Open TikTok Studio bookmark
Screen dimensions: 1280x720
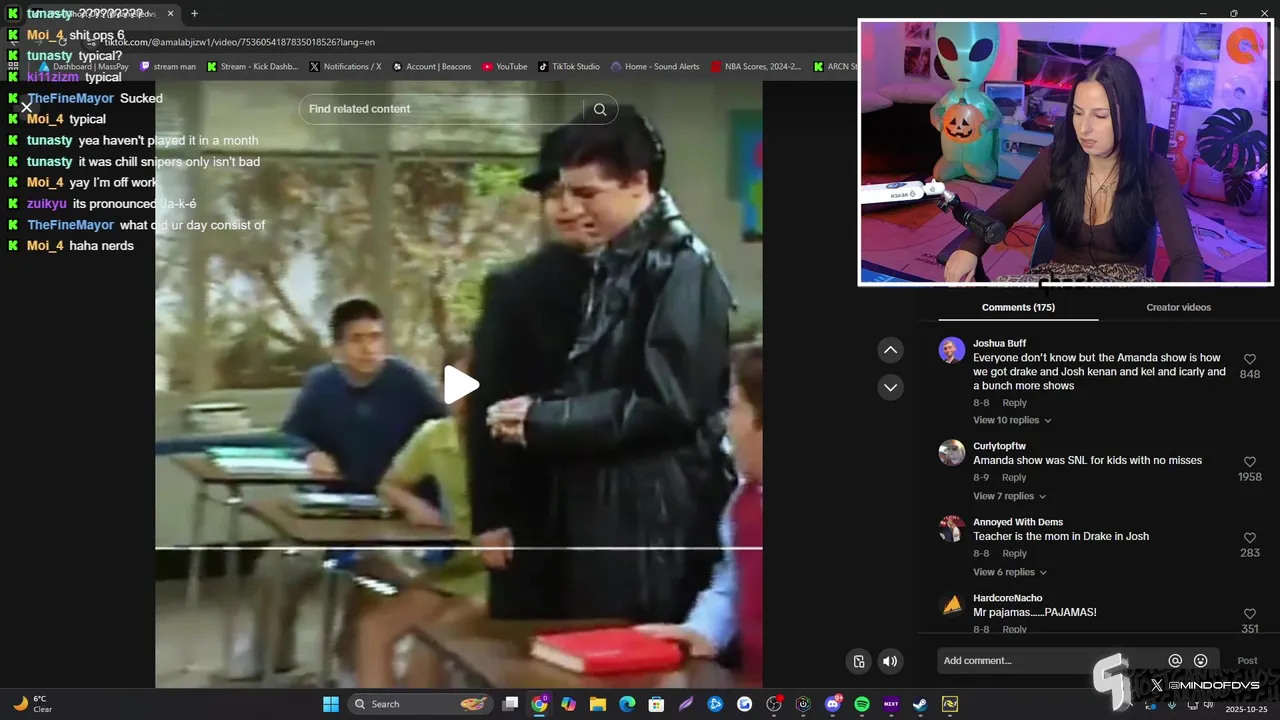(x=569, y=67)
